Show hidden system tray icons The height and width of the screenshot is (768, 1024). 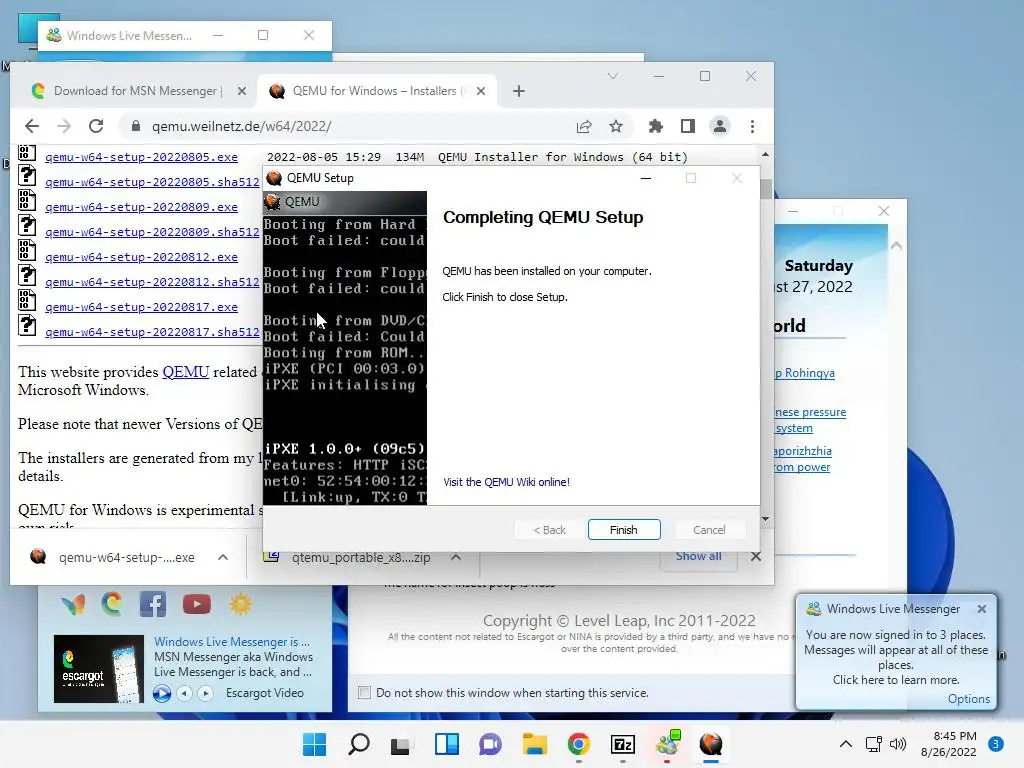click(846, 744)
